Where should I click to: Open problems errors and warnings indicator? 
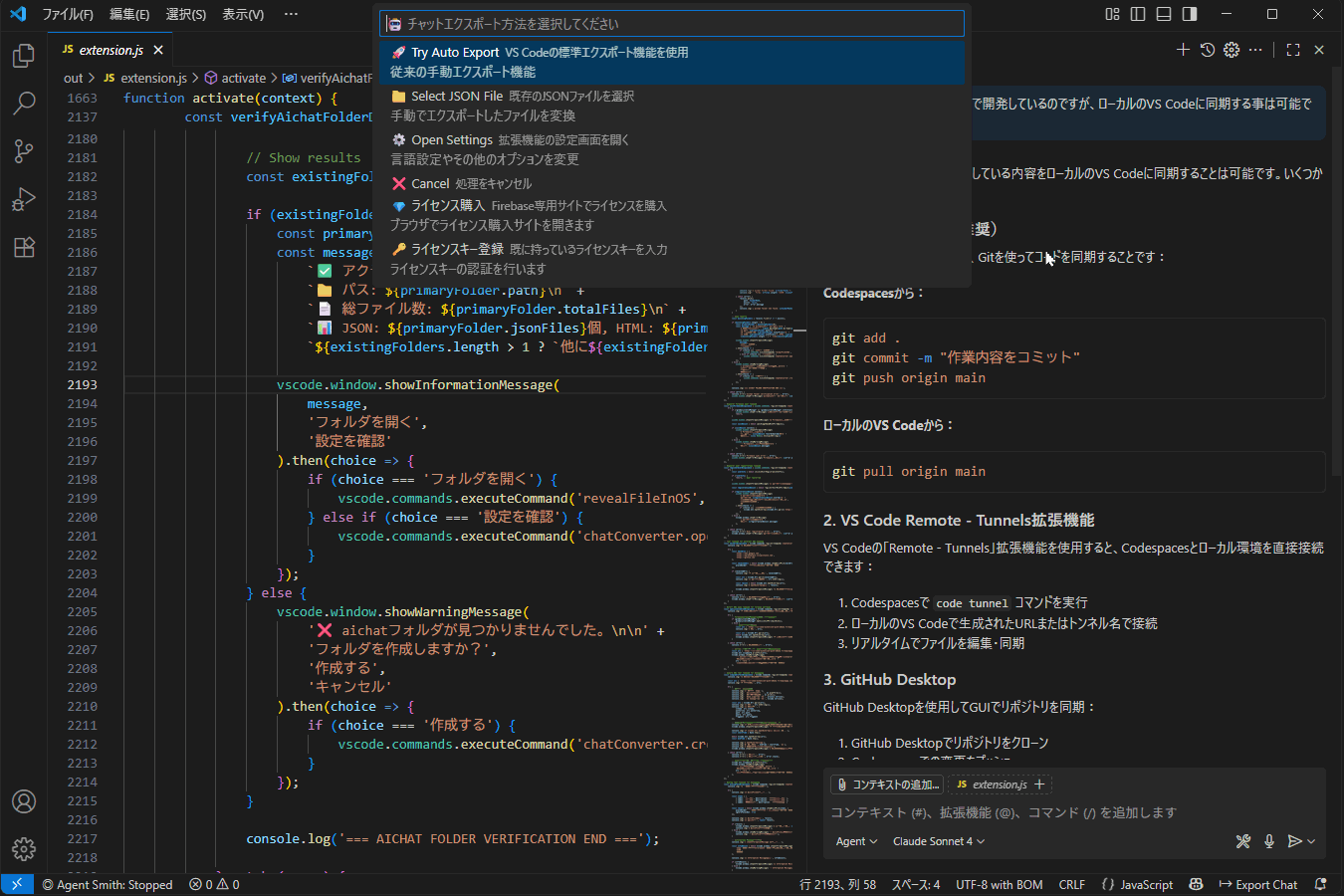point(214,884)
